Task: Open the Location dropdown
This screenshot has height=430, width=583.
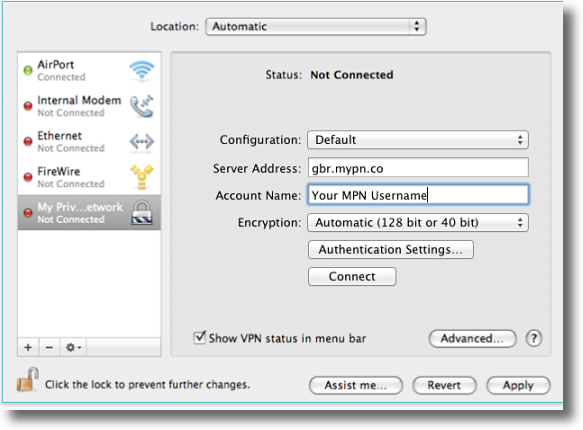Action: [316, 27]
